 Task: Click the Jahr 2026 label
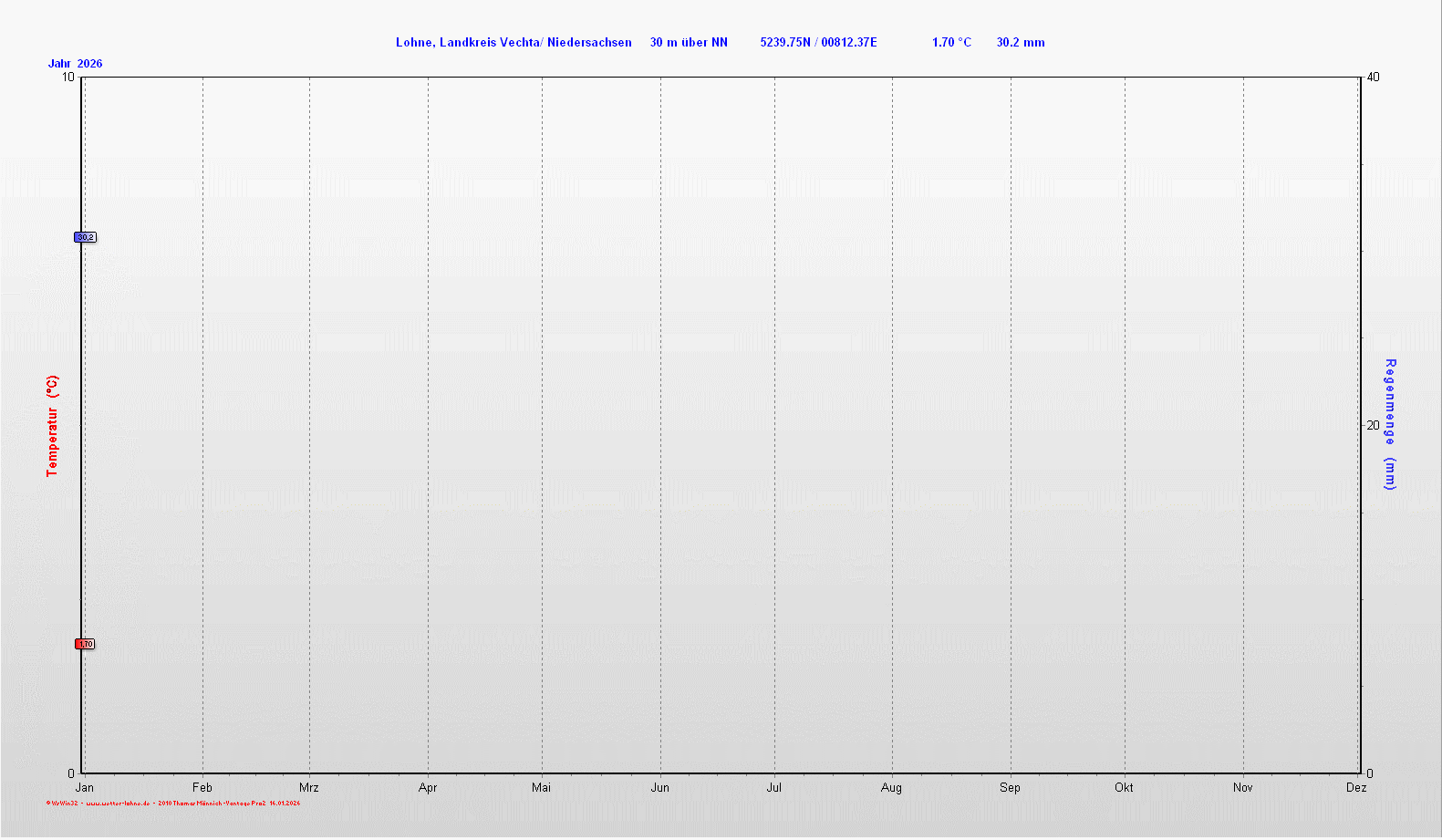coord(75,64)
